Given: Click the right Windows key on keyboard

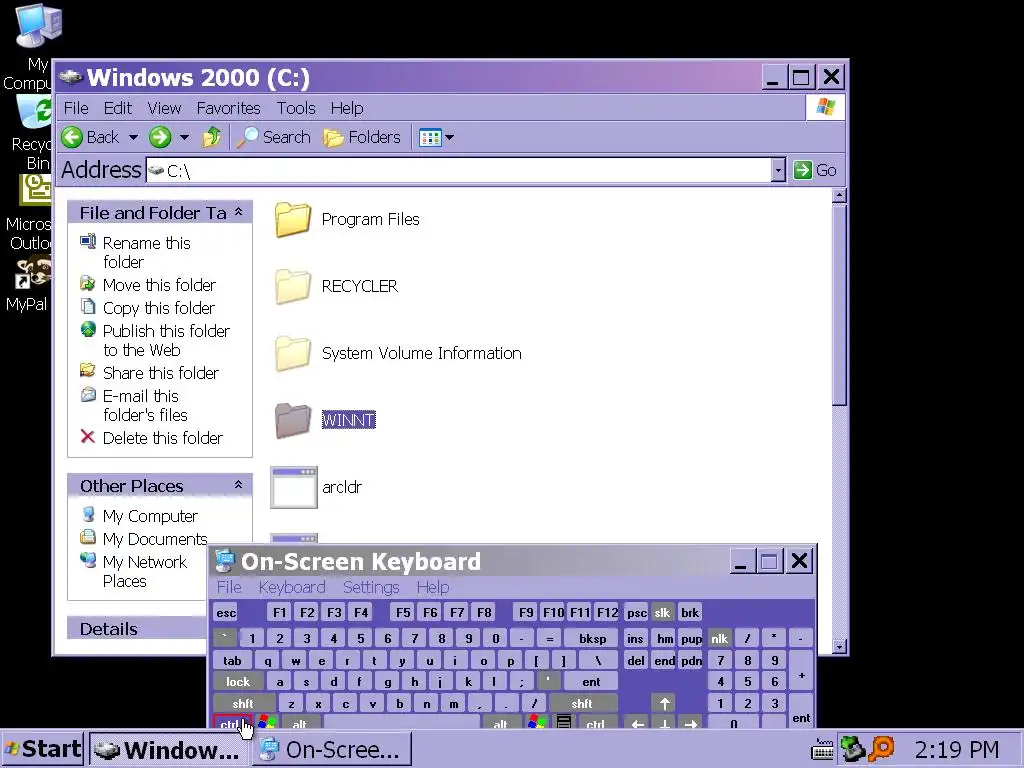Looking at the screenshot, I should pyautogui.click(x=537, y=722).
